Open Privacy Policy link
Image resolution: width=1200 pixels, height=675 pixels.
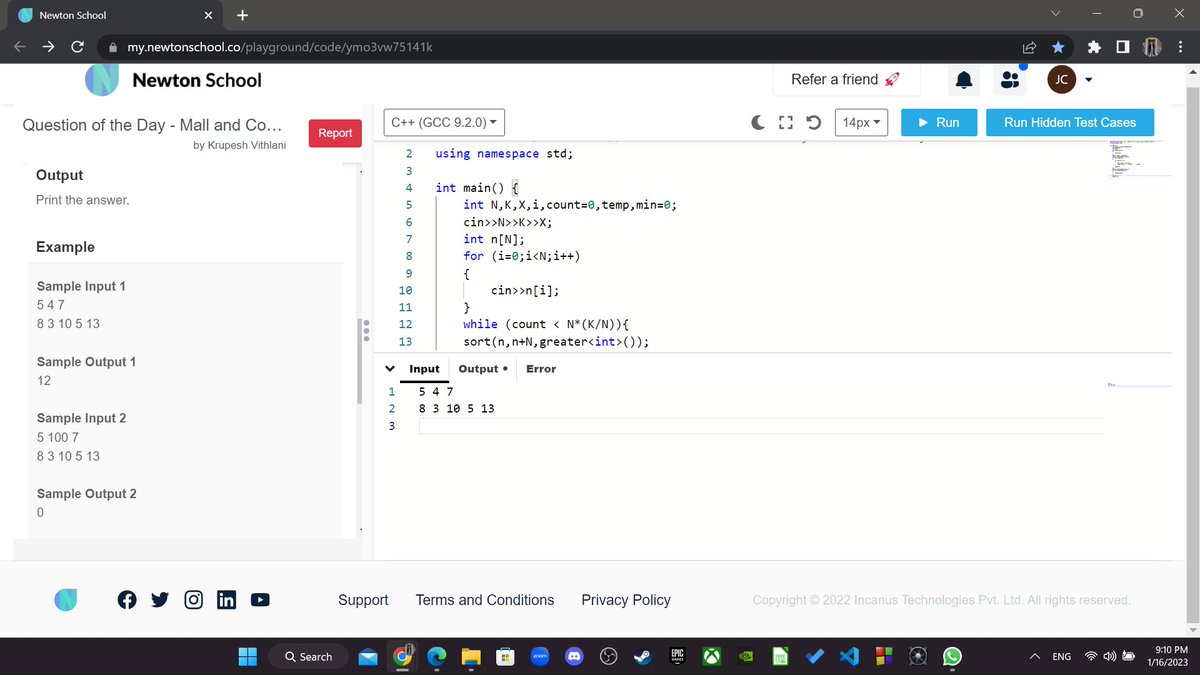pyautogui.click(x=626, y=600)
